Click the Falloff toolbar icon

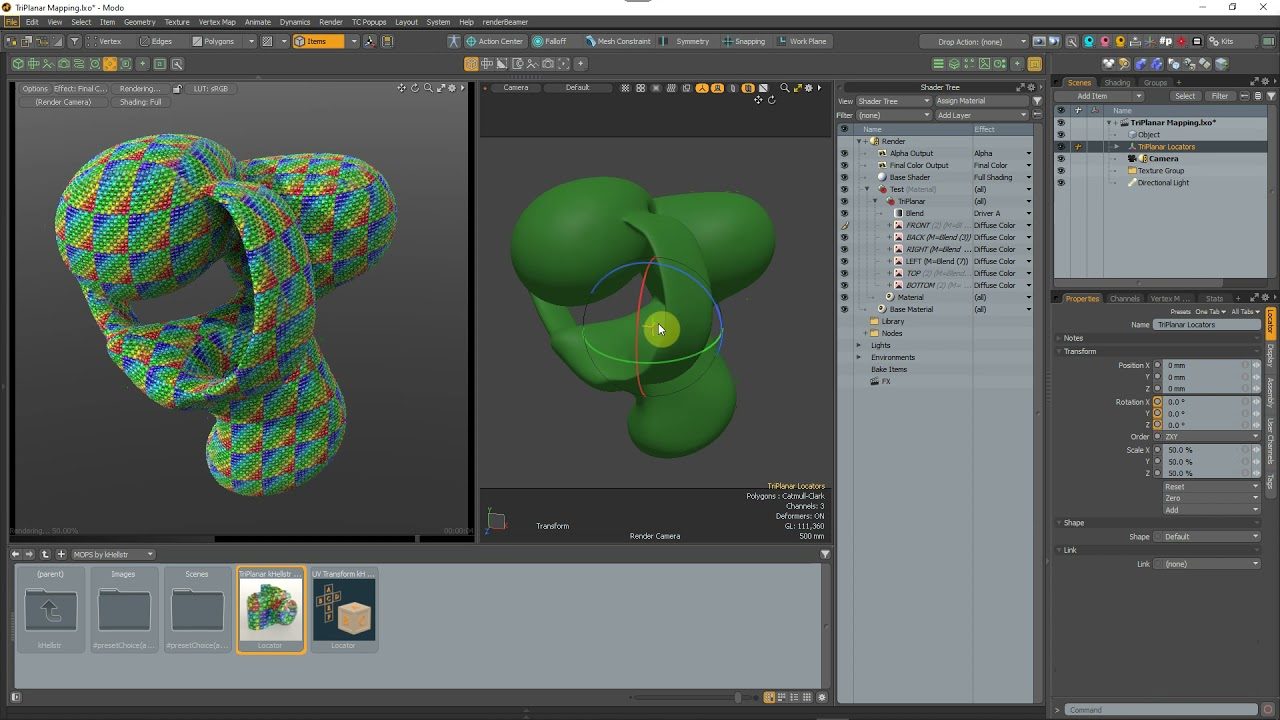pyautogui.click(x=549, y=41)
